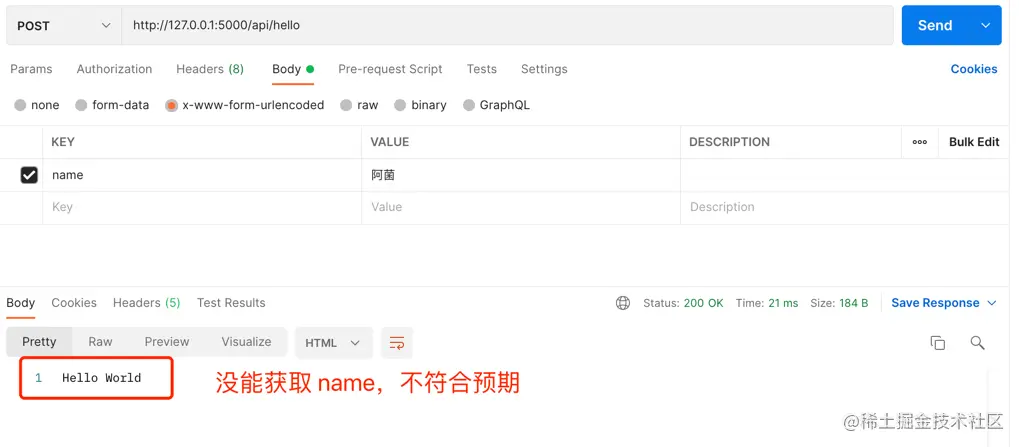Select the raw body type
This screenshot has width=1019, height=447.
[x=346, y=105]
